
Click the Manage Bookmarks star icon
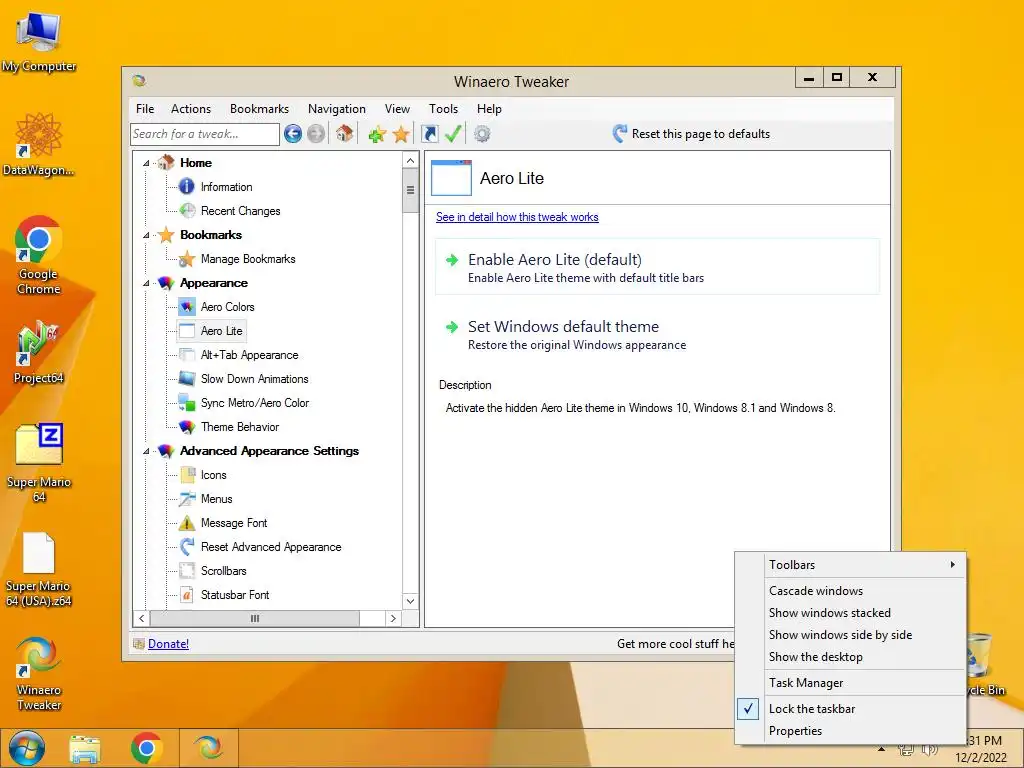[187, 259]
